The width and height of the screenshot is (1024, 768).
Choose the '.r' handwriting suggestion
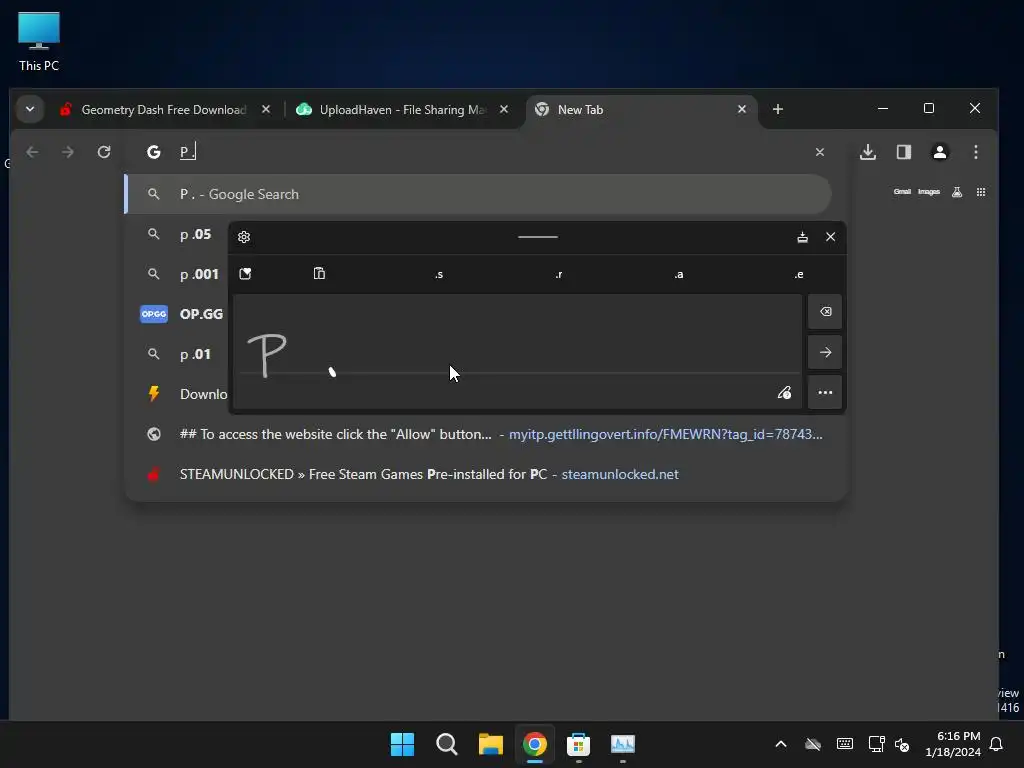pyautogui.click(x=559, y=274)
